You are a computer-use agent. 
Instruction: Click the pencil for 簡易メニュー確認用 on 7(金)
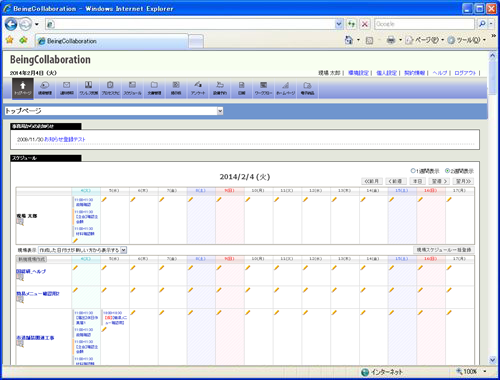[x=162, y=290]
